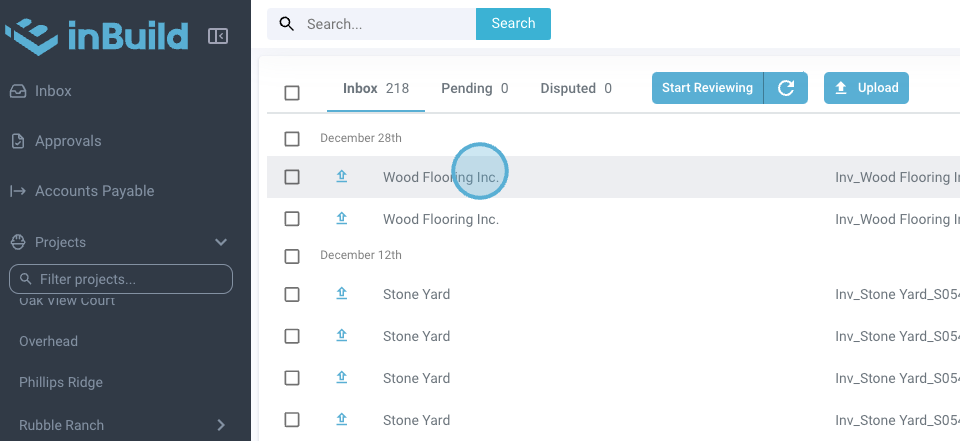Click the inBuild logo
Viewport: 960px width, 441px height.
97,36
